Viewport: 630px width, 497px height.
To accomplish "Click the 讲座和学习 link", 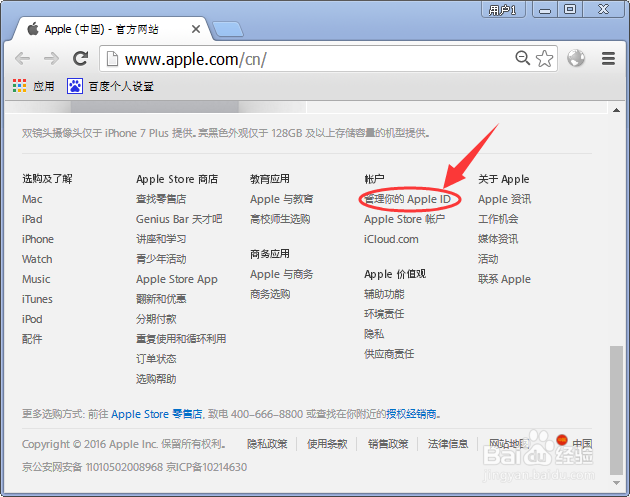I will [161, 239].
